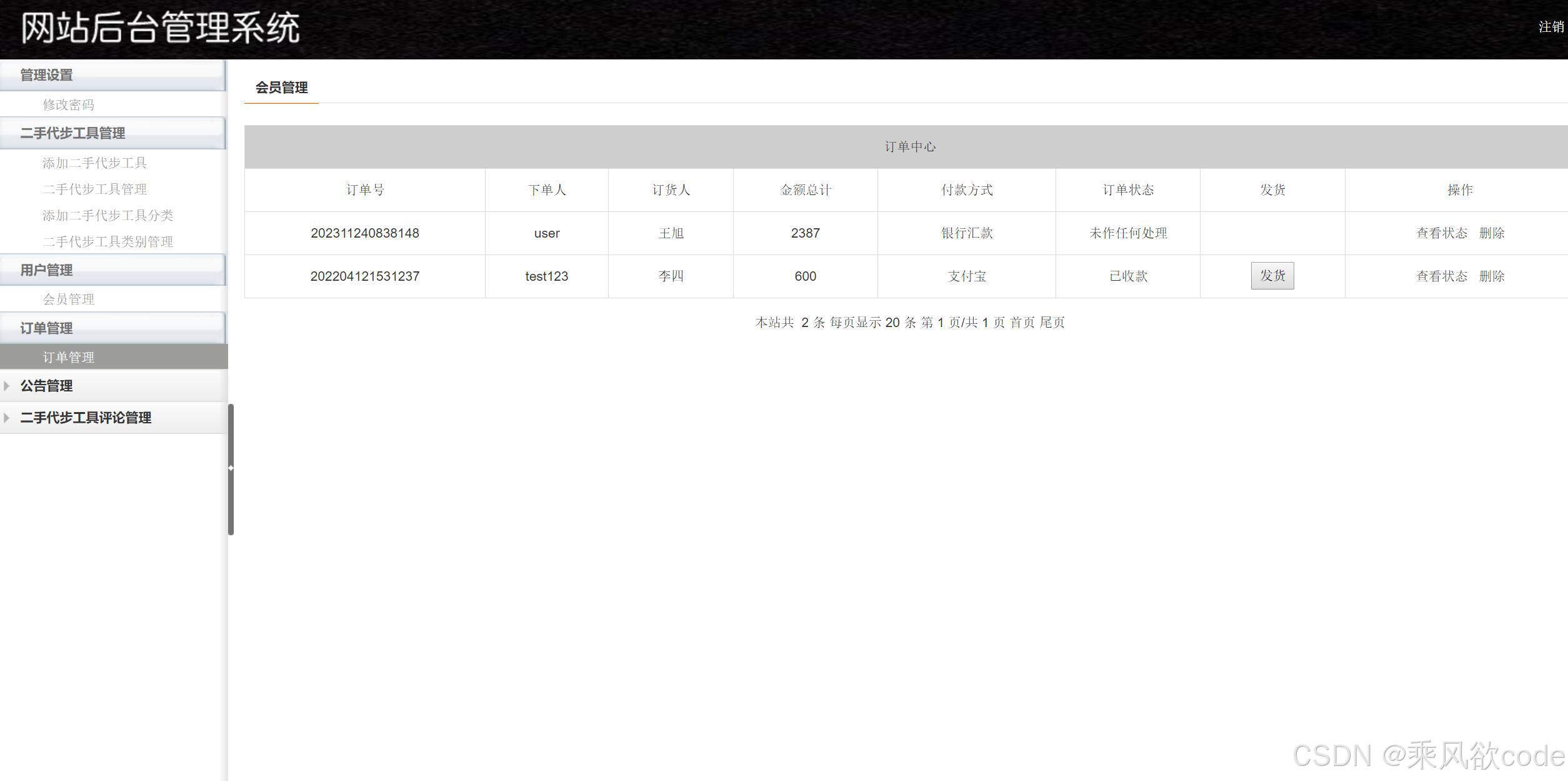The image size is (1568, 781).
Task: Expand the 公告管理 arrow icon
Action: point(7,386)
